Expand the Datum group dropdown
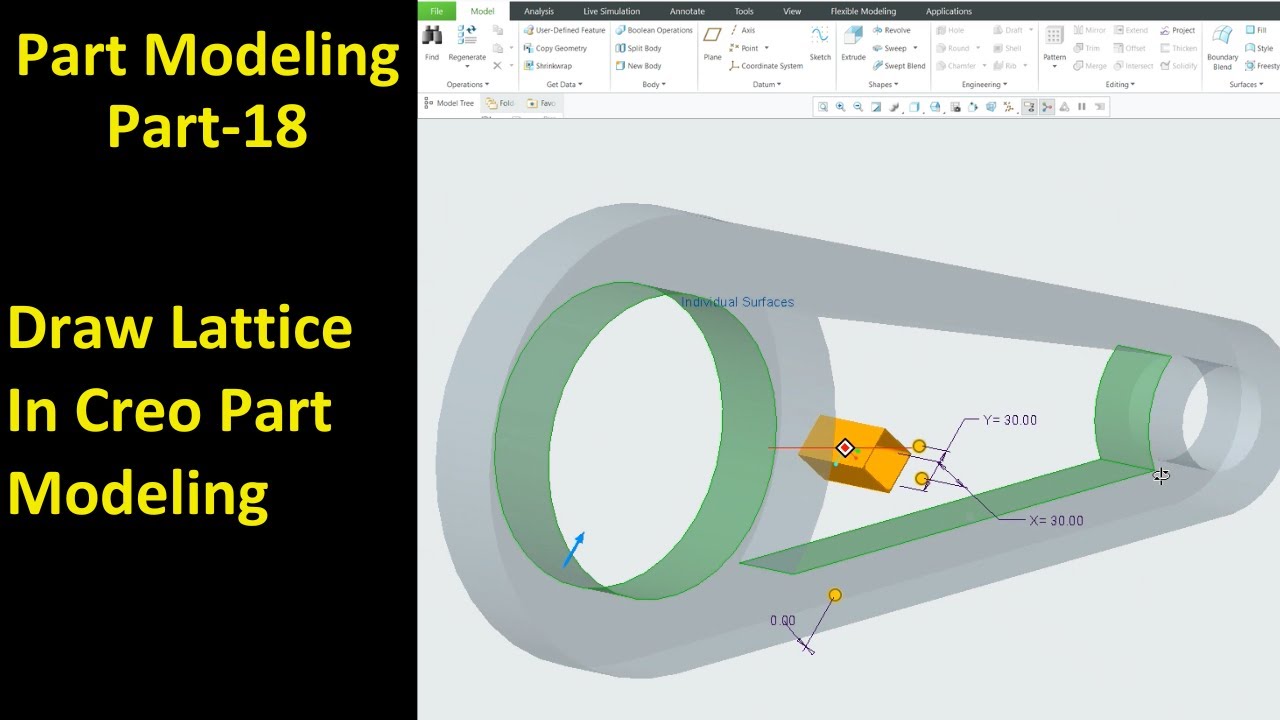The image size is (1280, 720). click(x=766, y=84)
